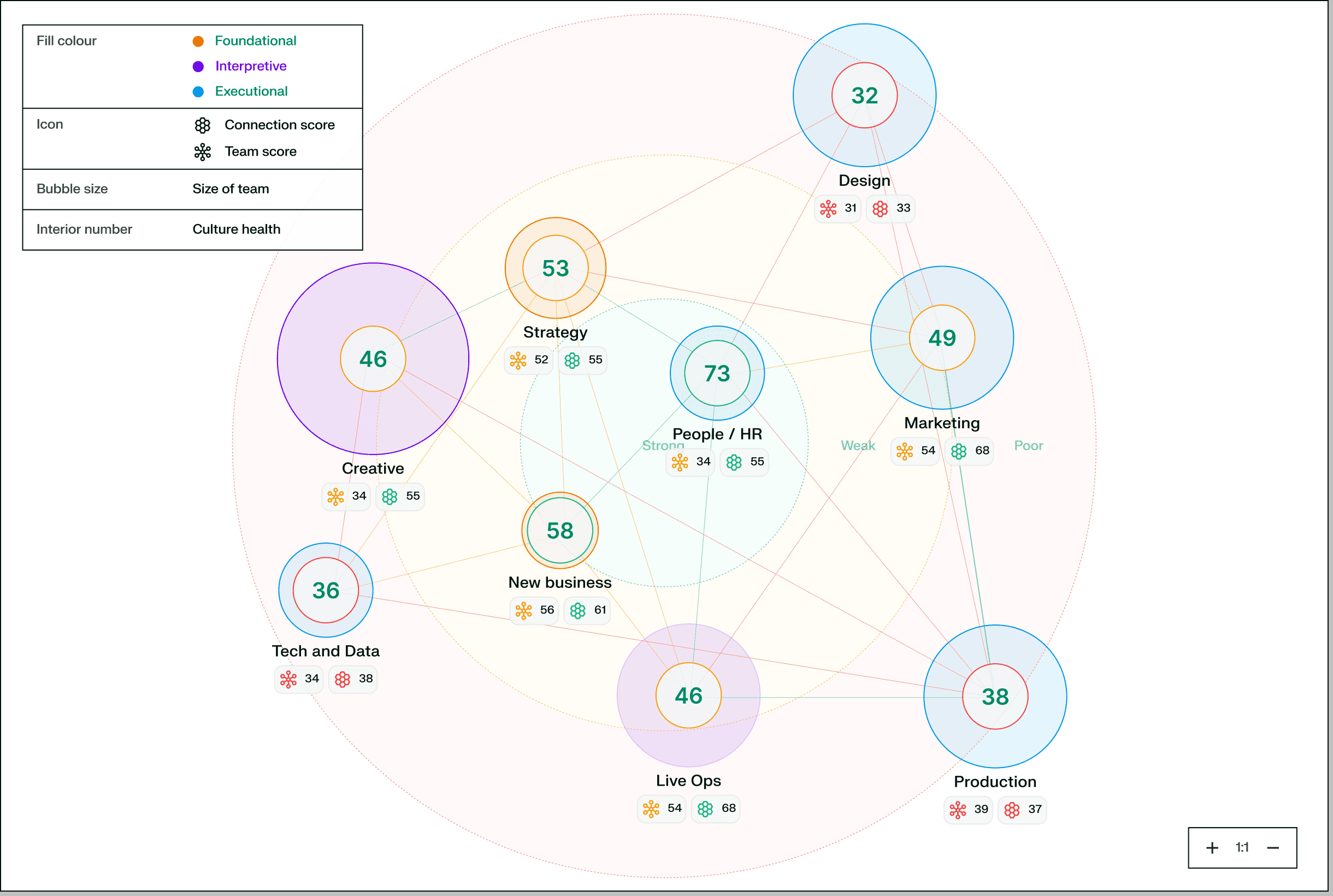The image size is (1333, 896).
Task: Click the Foundational orange colour swatch
Action: pyautogui.click(x=198, y=41)
